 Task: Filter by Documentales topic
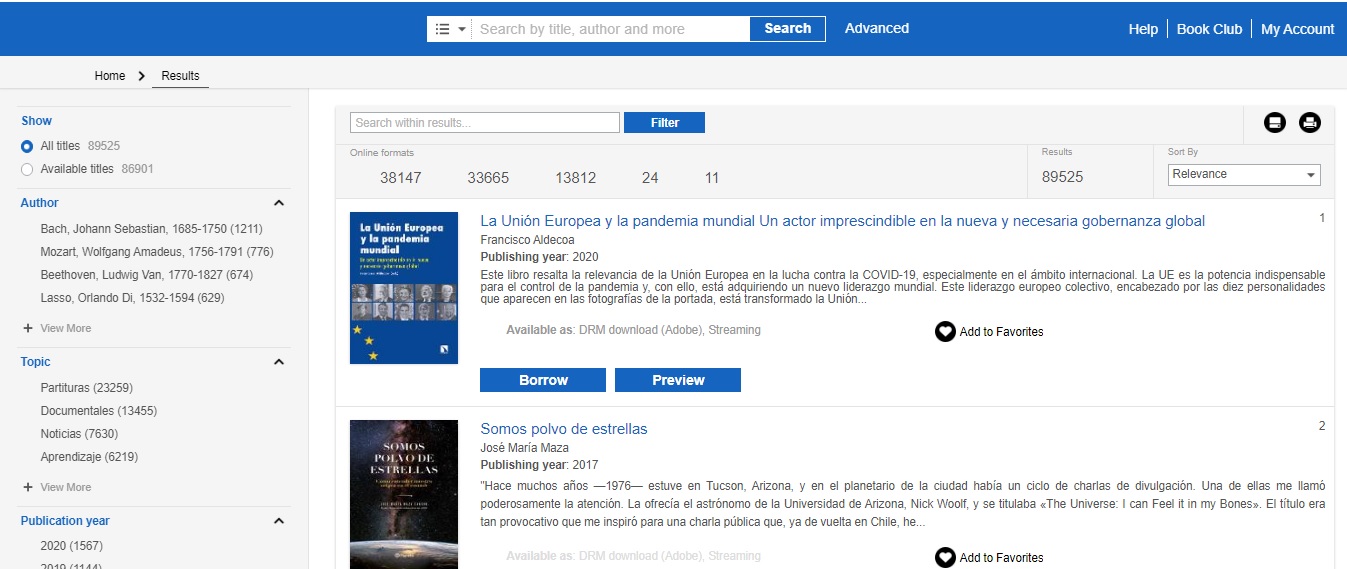[x=99, y=411]
